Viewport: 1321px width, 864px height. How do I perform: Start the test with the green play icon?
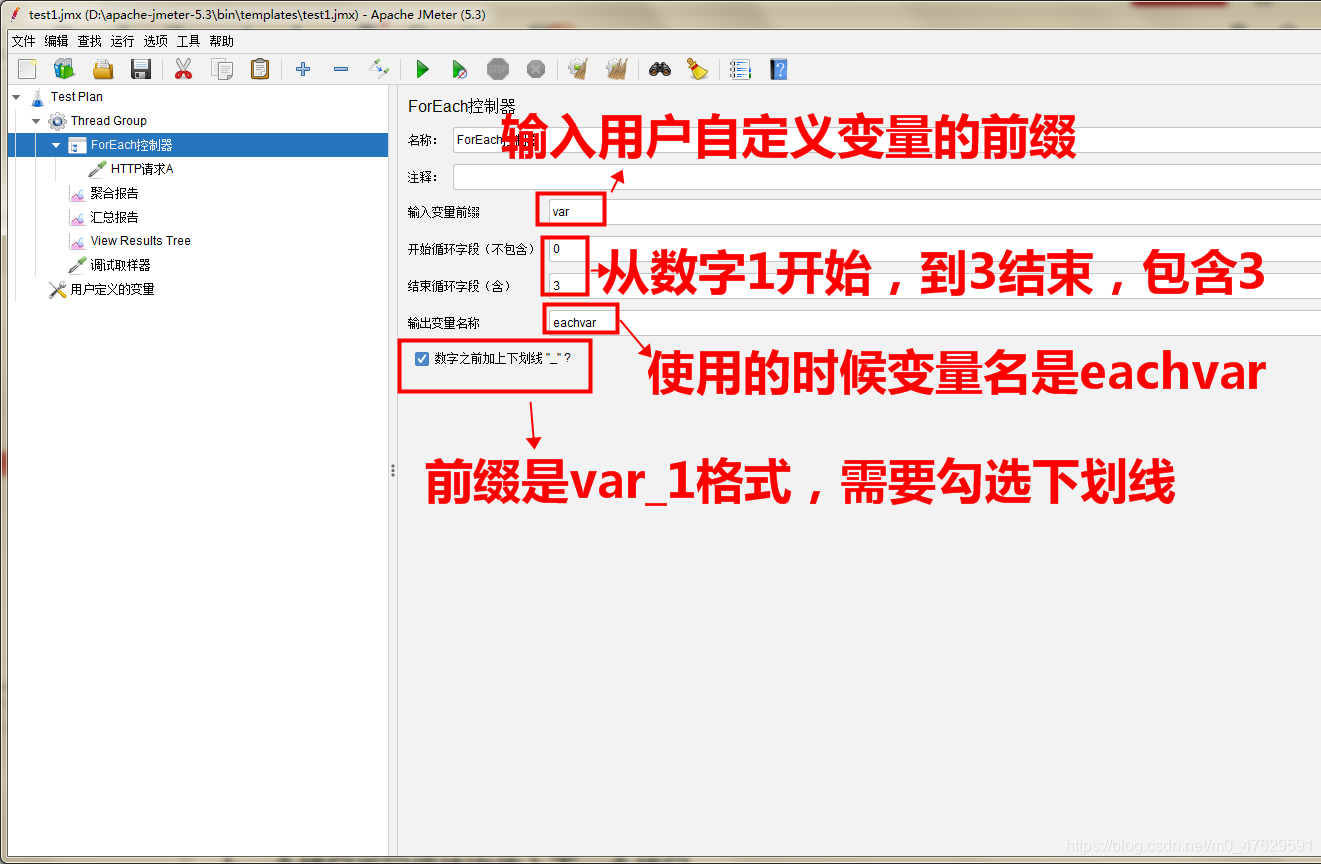(x=422, y=69)
